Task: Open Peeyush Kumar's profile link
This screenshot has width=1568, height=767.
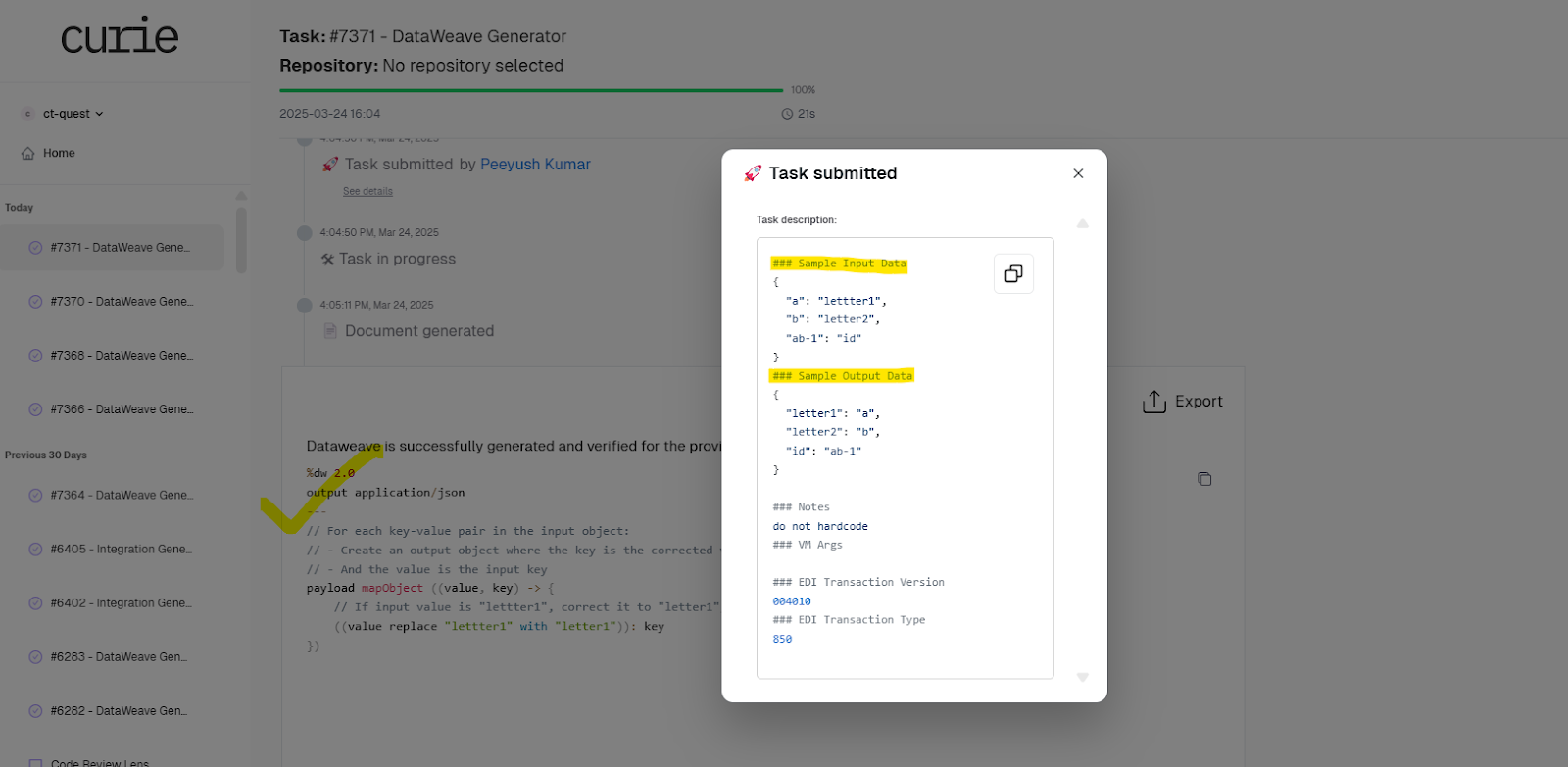Action: pos(535,165)
